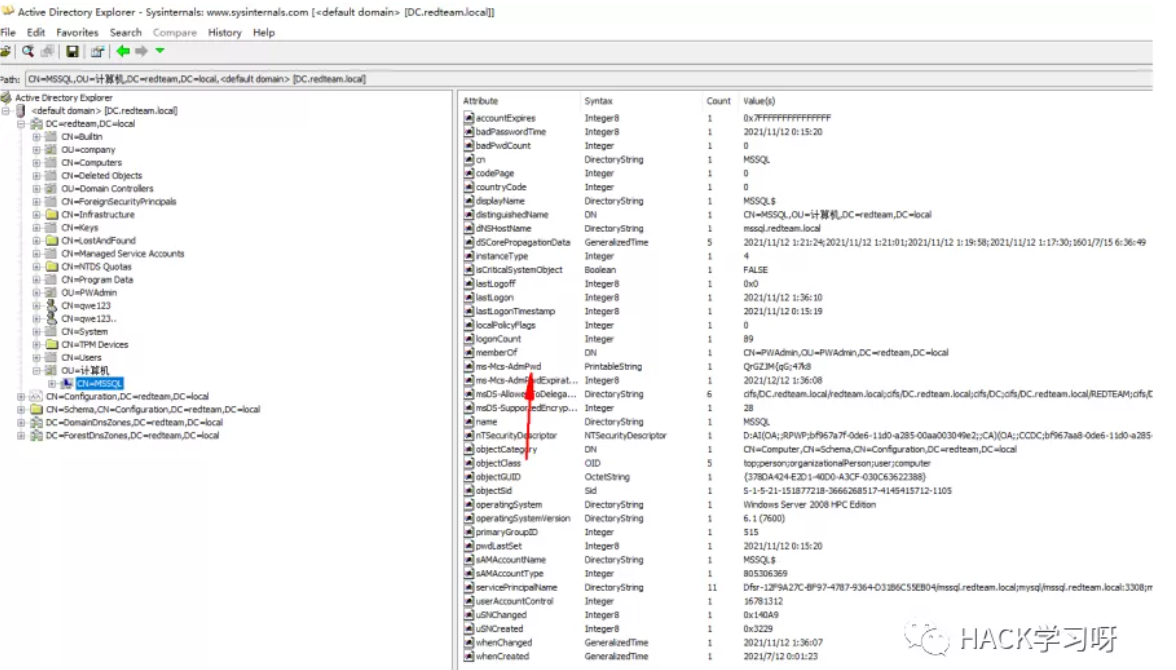Expand the OU=Domain Controllers node

click(36, 188)
